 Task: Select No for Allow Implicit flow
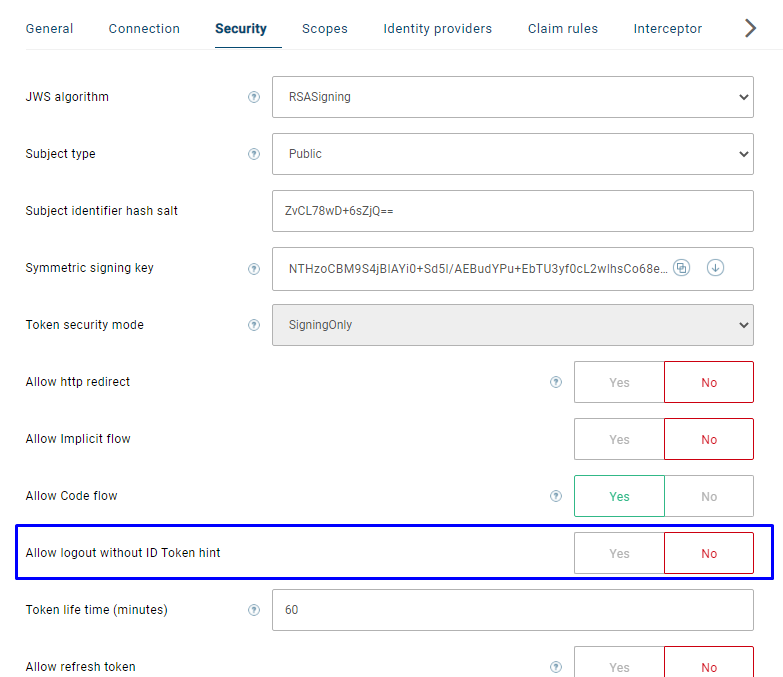(x=709, y=439)
